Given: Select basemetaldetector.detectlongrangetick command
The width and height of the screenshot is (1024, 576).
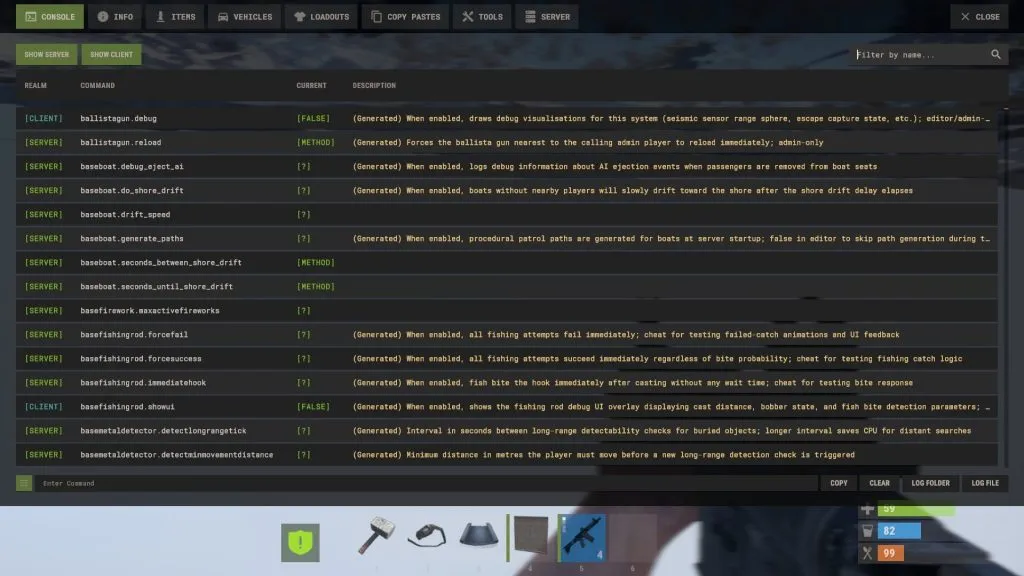Looking at the screenshot, I should tap(507, 431).
